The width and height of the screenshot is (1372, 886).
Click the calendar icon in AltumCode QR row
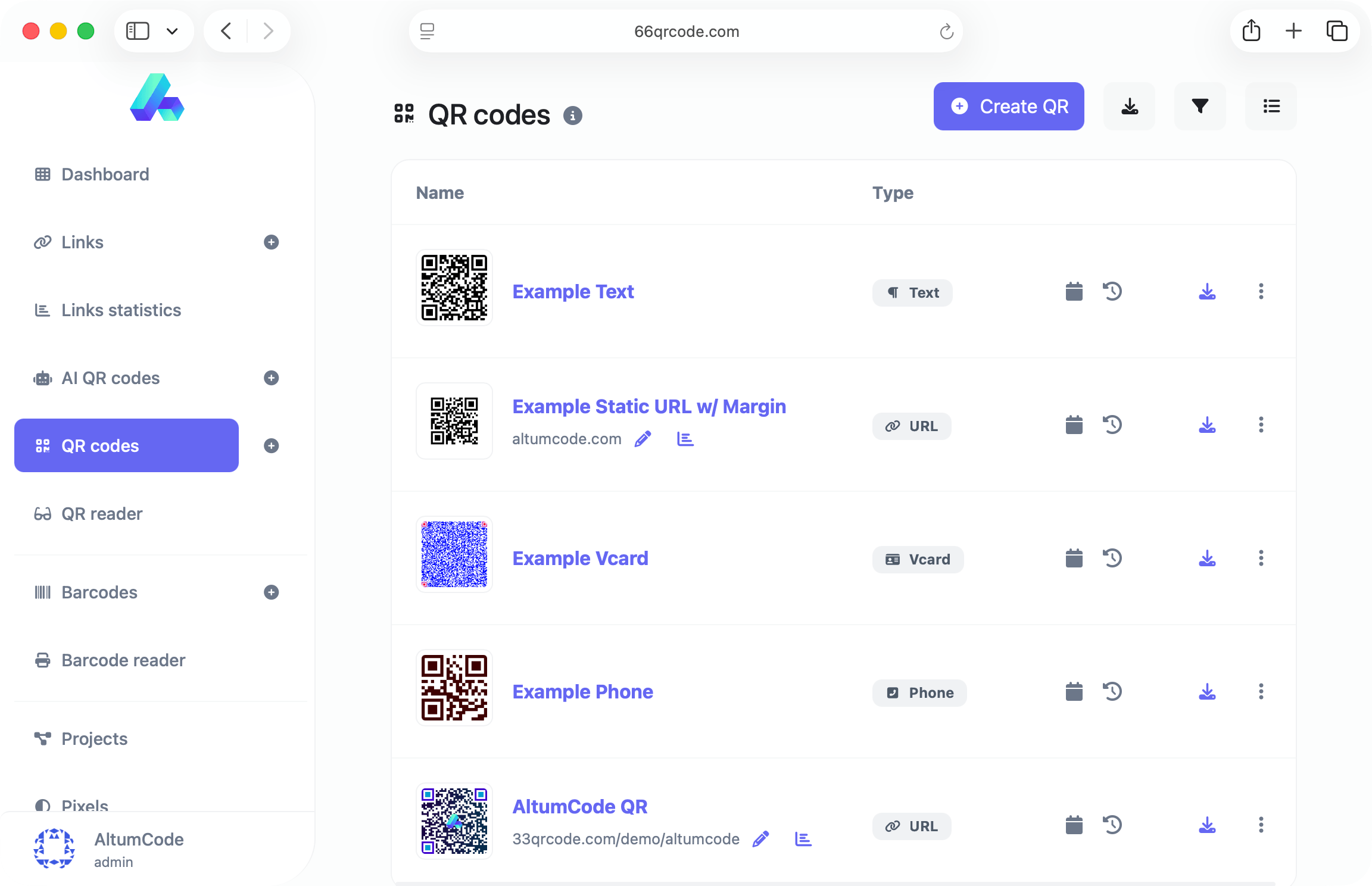(x=1074, y=825)
